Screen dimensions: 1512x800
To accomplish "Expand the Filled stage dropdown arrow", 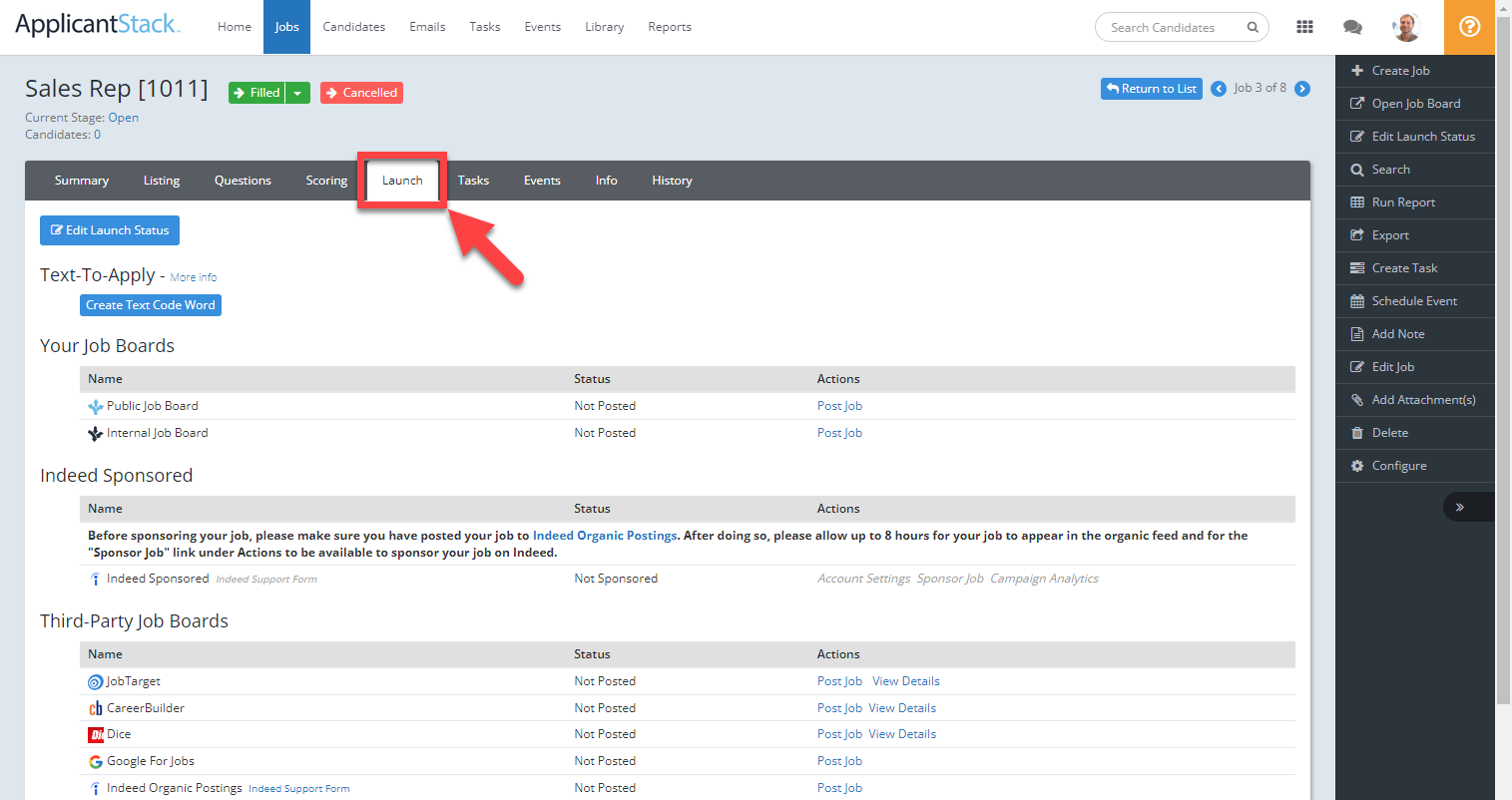I will pos(297,93).
